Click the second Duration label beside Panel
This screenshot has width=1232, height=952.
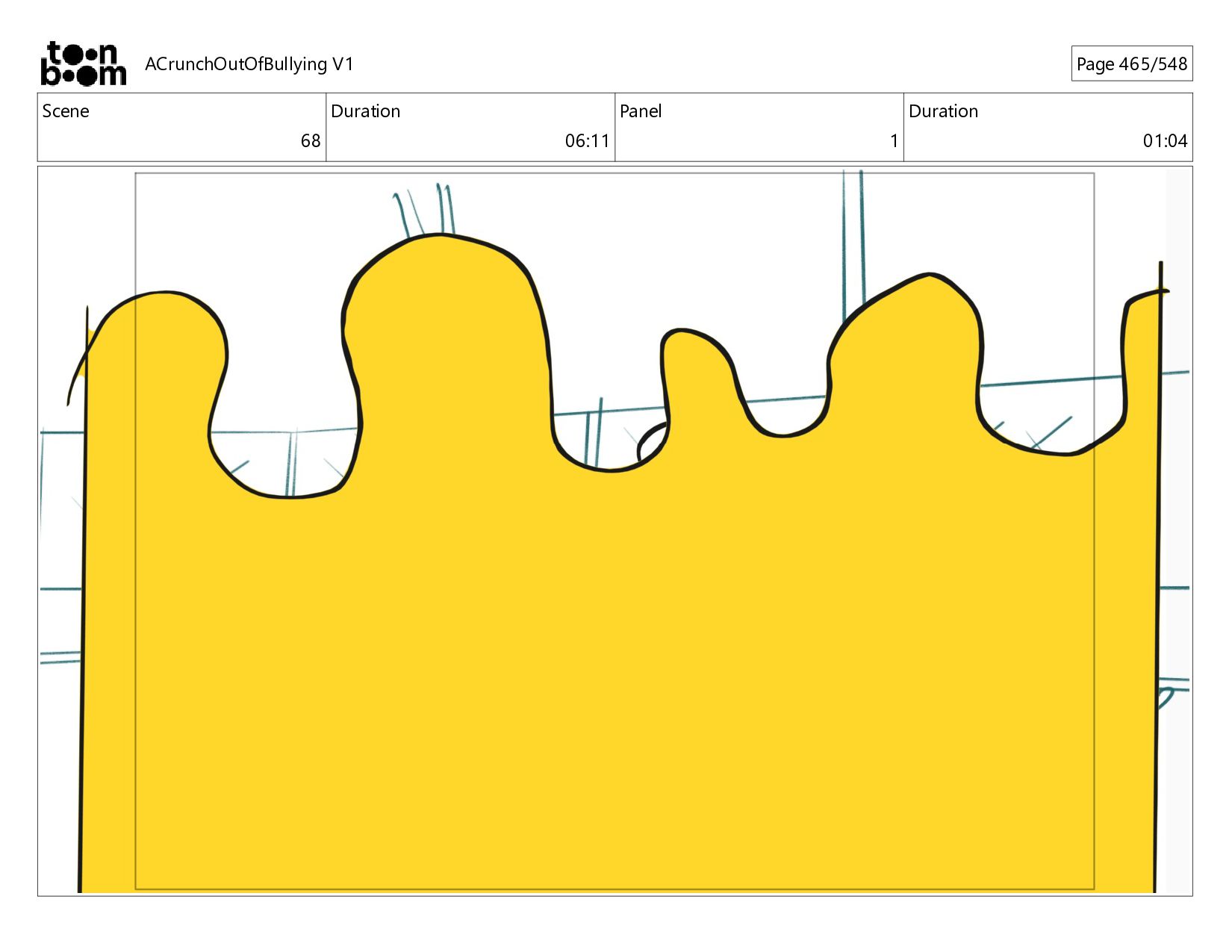943,111
